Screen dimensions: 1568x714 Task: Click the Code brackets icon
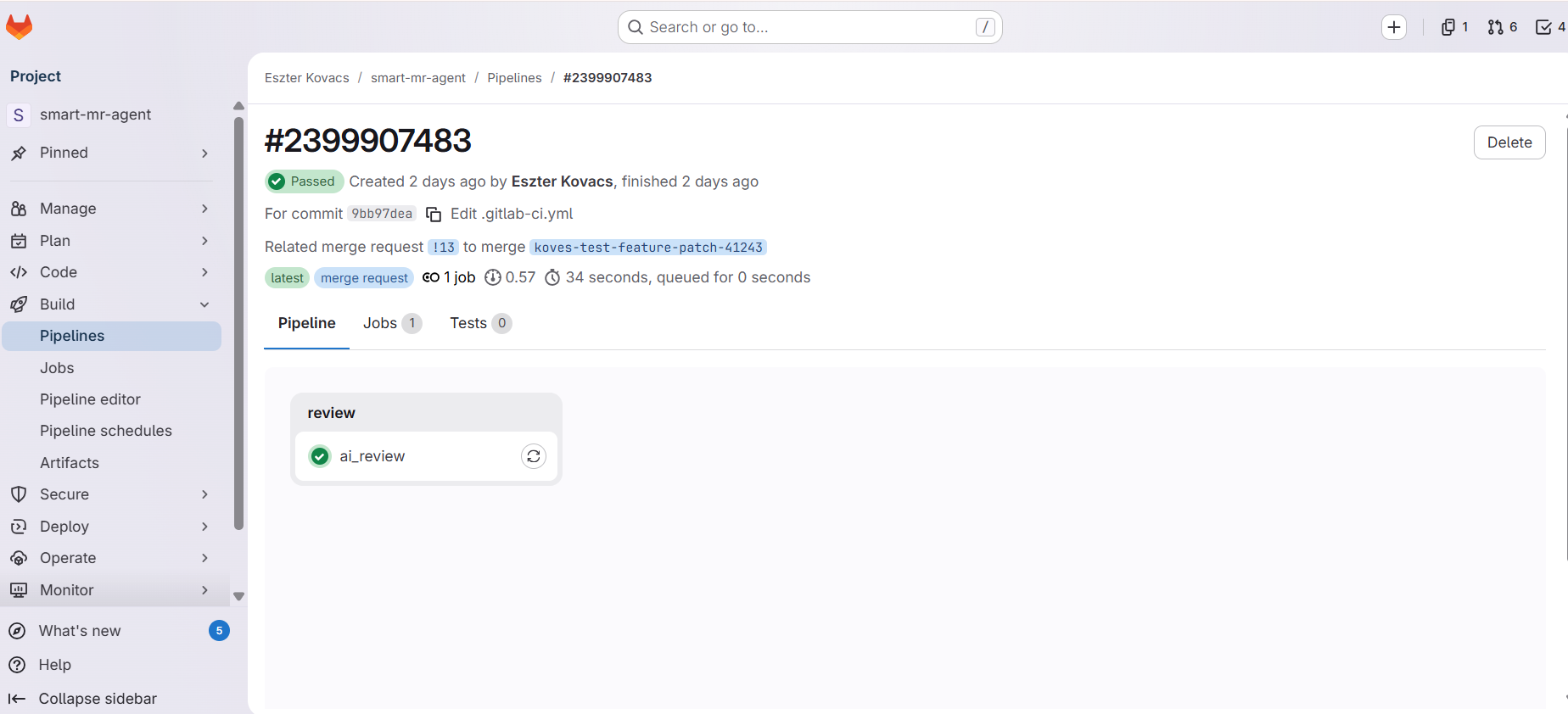pyautogui.click(x=19, y=272)
